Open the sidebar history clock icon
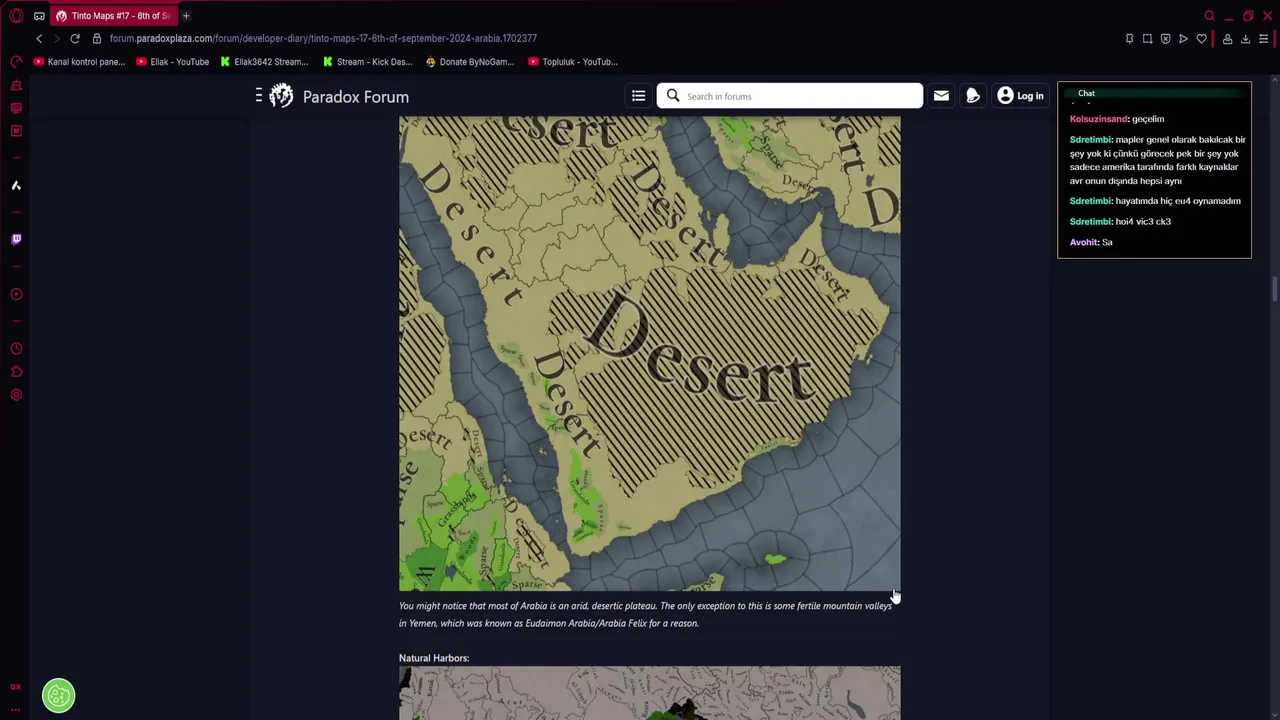The width and height of the screenshot is (1280, 720). (16, 349)
